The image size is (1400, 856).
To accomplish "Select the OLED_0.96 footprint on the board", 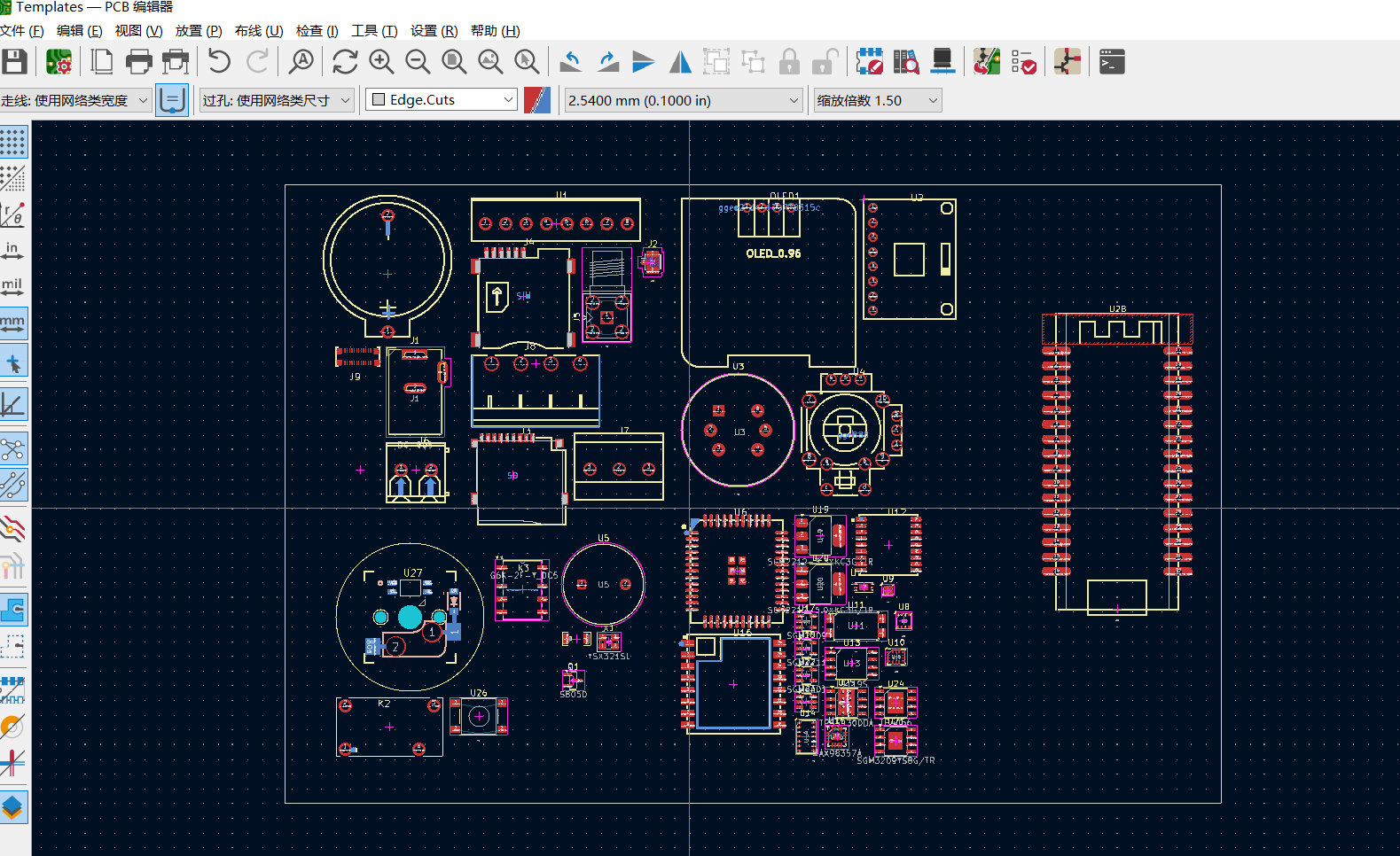I will 772,253.
